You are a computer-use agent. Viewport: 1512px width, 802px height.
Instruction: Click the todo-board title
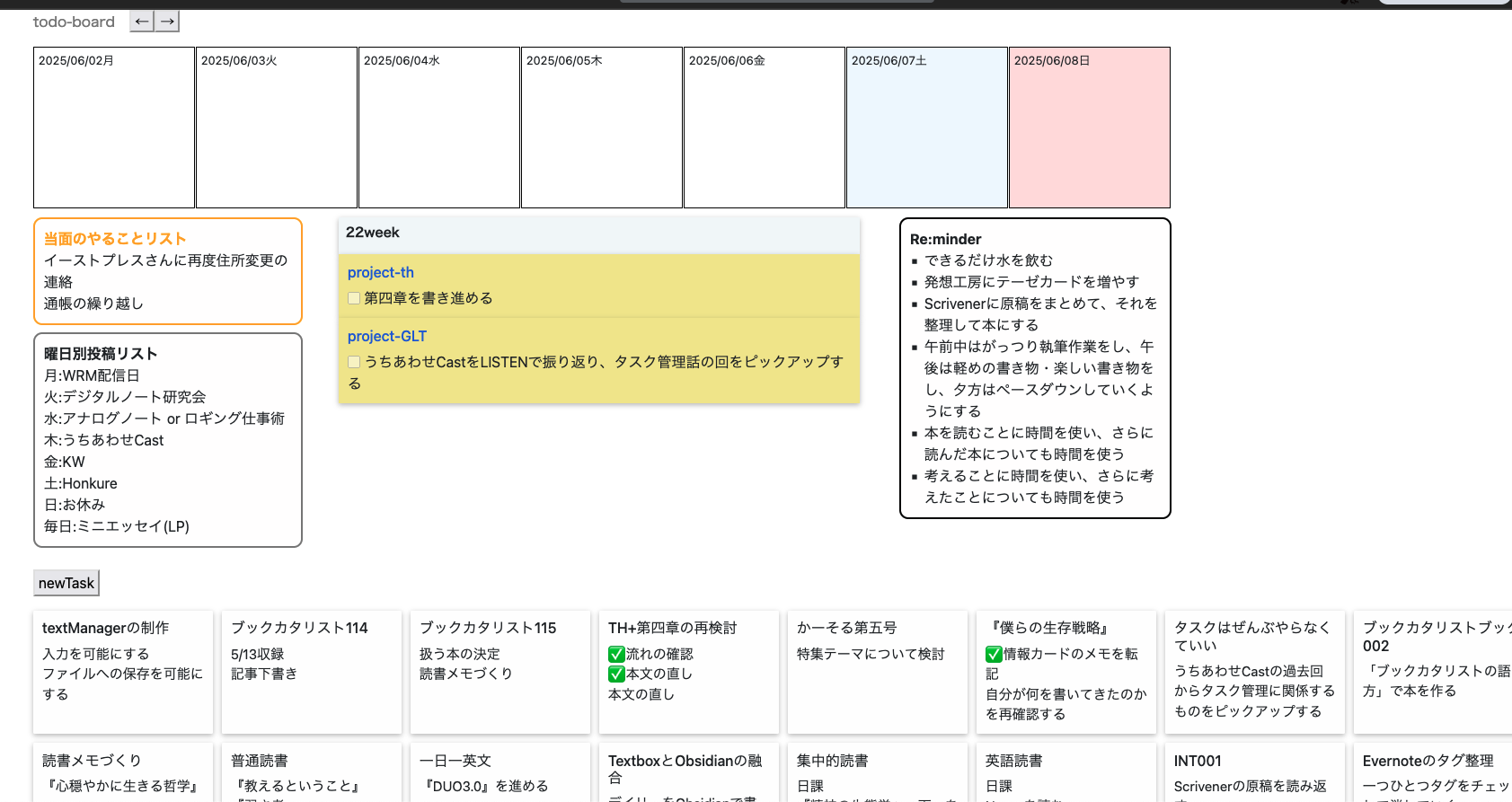tap(74, 22)
